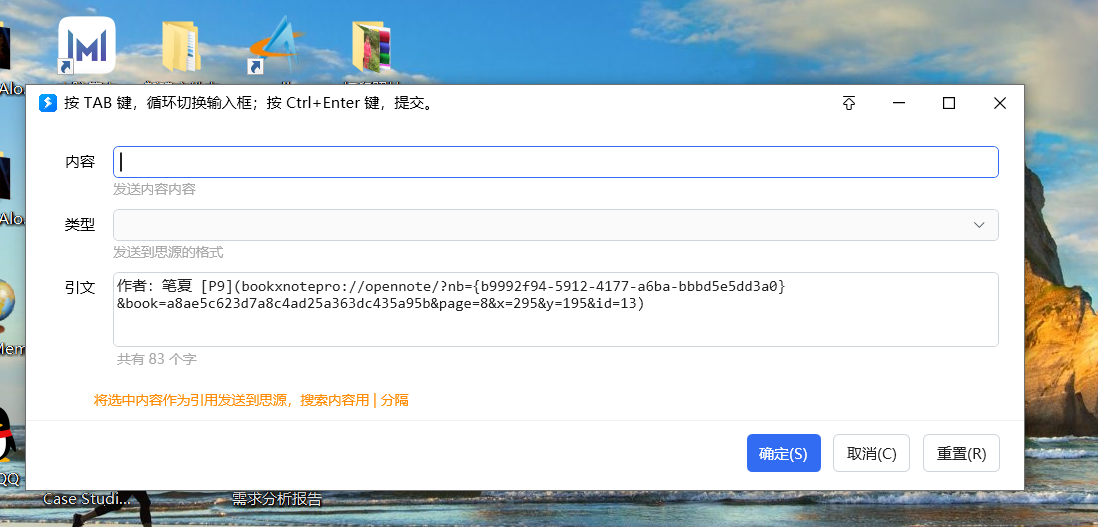Select the Case Studi... desktop label
Image resolution: width=1098 pixels, height=527 pixels.
pos(87,499)
